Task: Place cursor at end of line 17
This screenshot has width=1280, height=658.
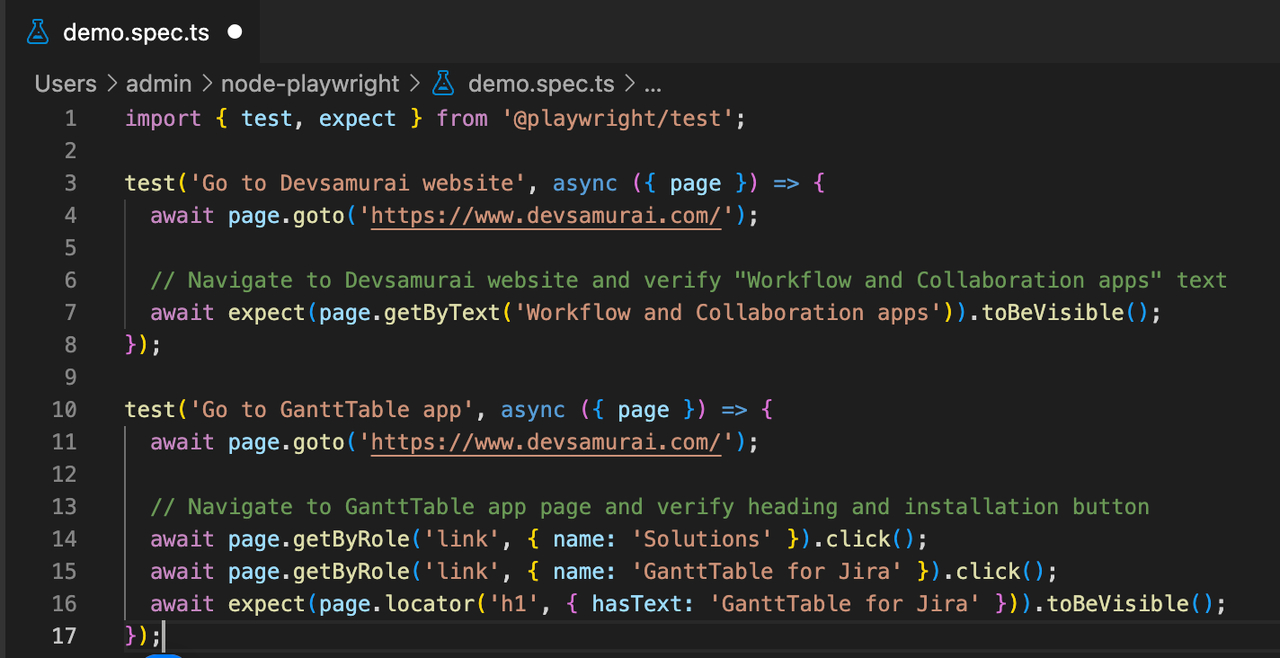Action: (163, 636)
